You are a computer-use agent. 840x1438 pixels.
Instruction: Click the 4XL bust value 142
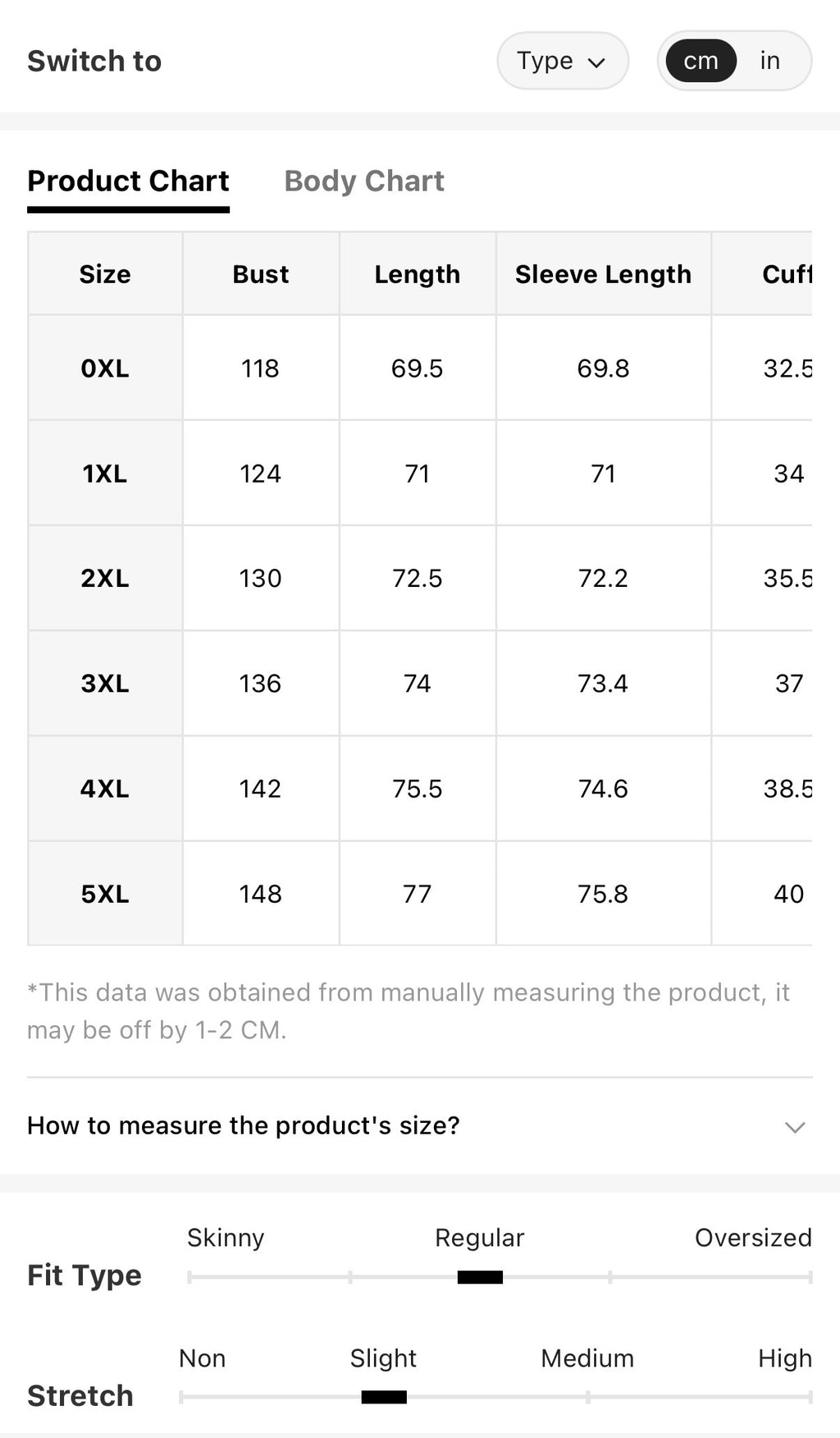click(261, 789)
